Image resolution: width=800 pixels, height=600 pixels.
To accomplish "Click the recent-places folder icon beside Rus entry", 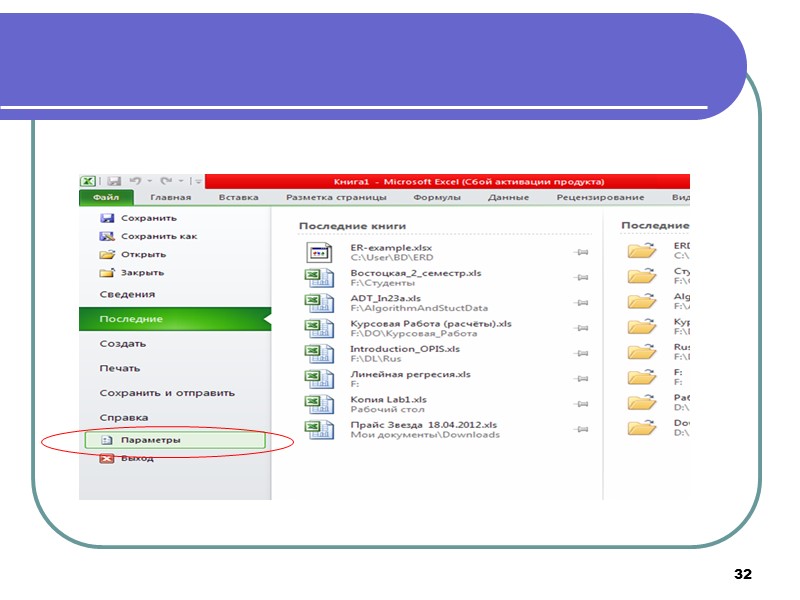I will (642, 352).
